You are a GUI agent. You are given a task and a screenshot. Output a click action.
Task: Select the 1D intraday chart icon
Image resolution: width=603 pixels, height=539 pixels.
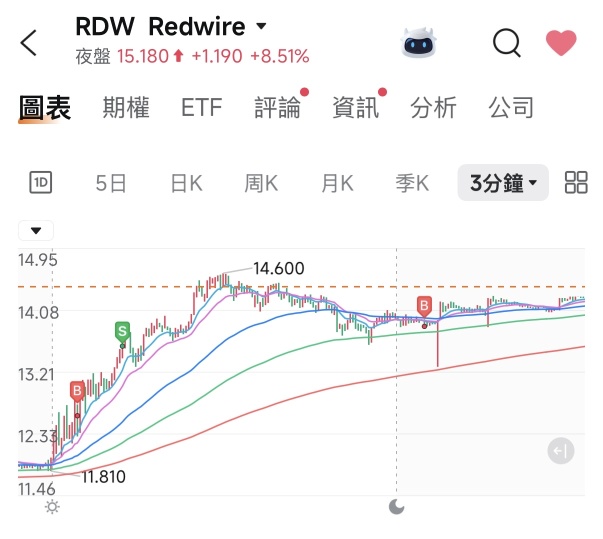41,182
